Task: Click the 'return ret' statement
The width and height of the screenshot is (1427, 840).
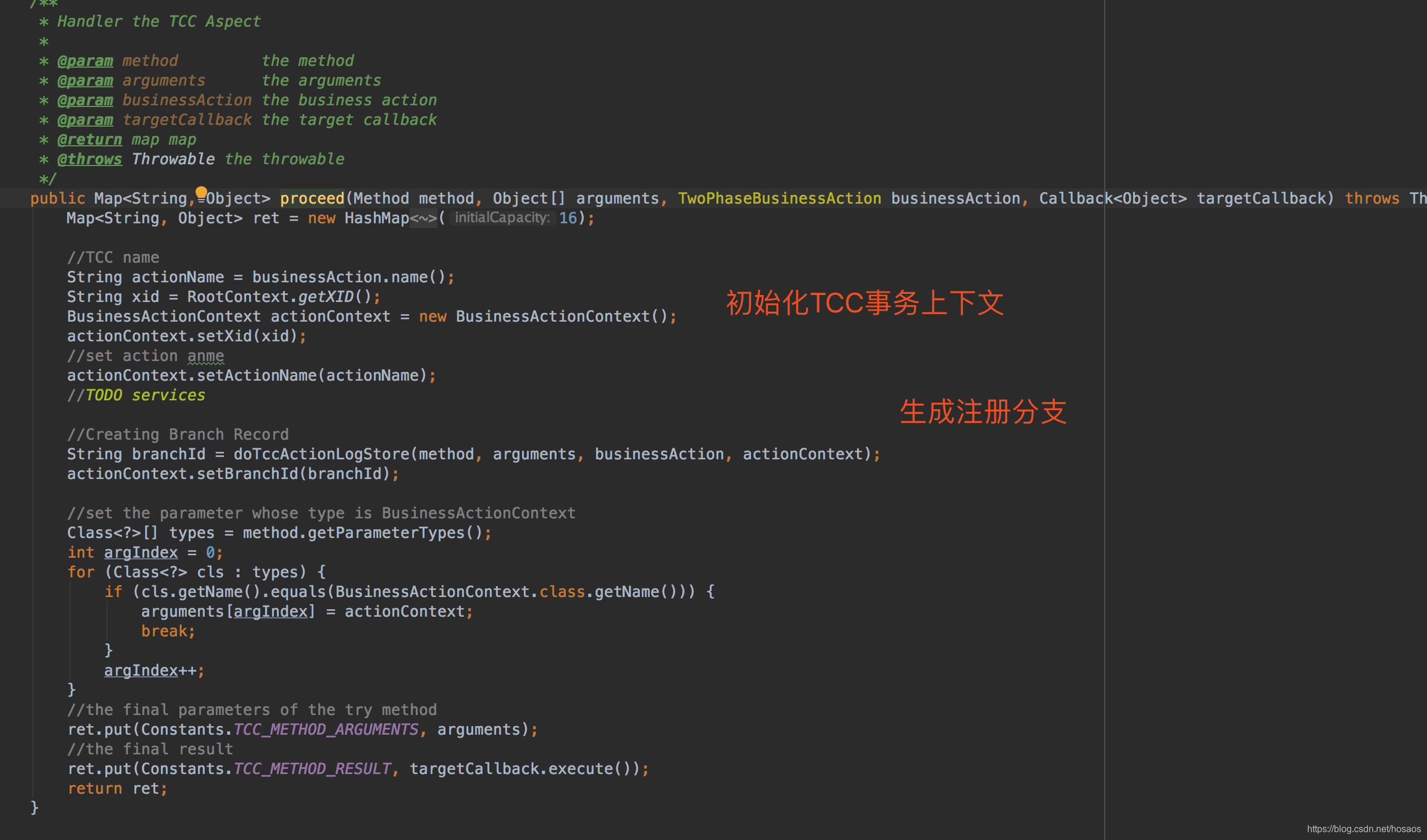Action: [117, 789]
